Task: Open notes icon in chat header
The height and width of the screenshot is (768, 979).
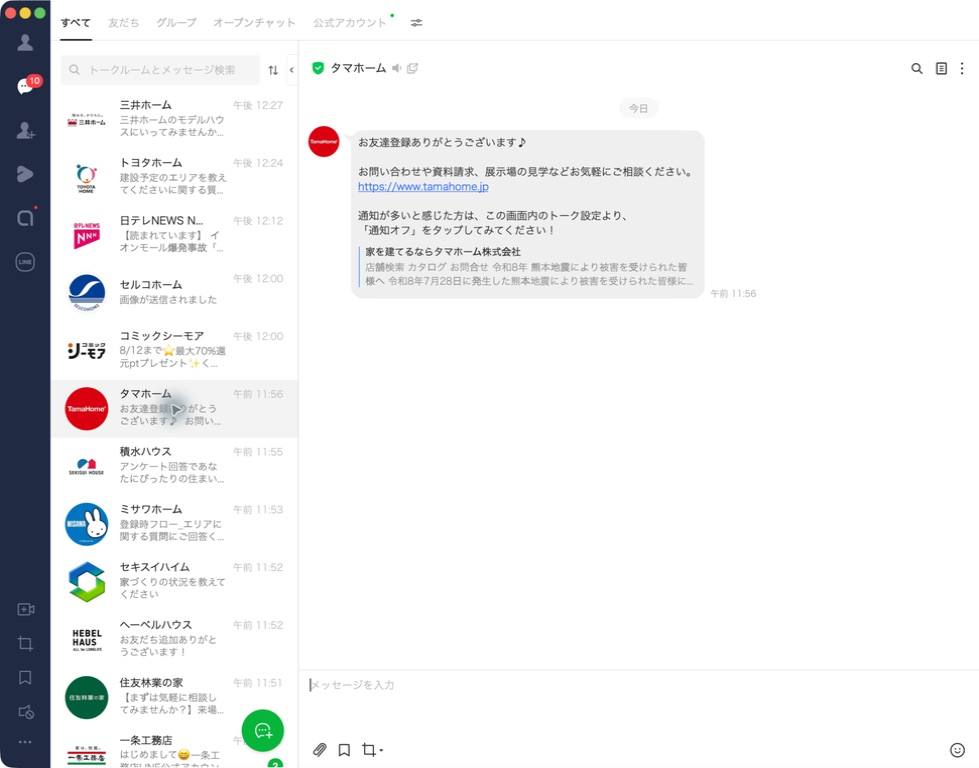Action: tap(941, 68)
